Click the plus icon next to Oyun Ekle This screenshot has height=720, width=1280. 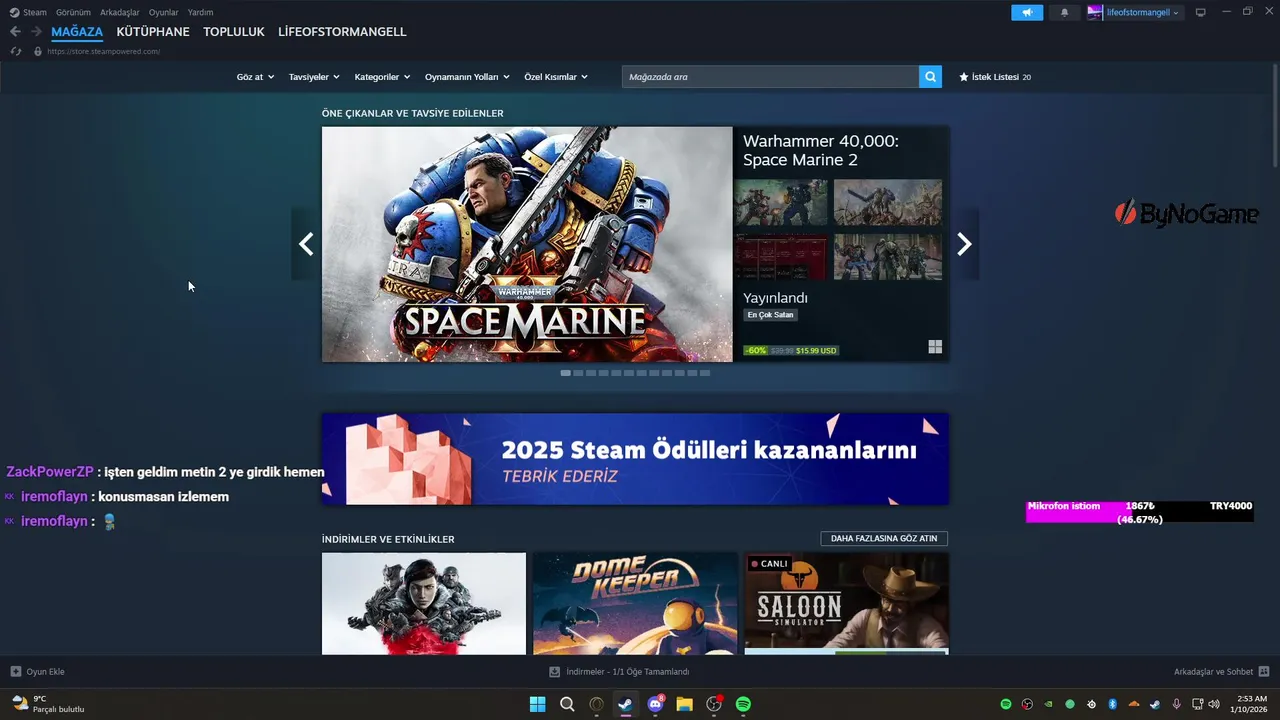(x=16, y=672)
